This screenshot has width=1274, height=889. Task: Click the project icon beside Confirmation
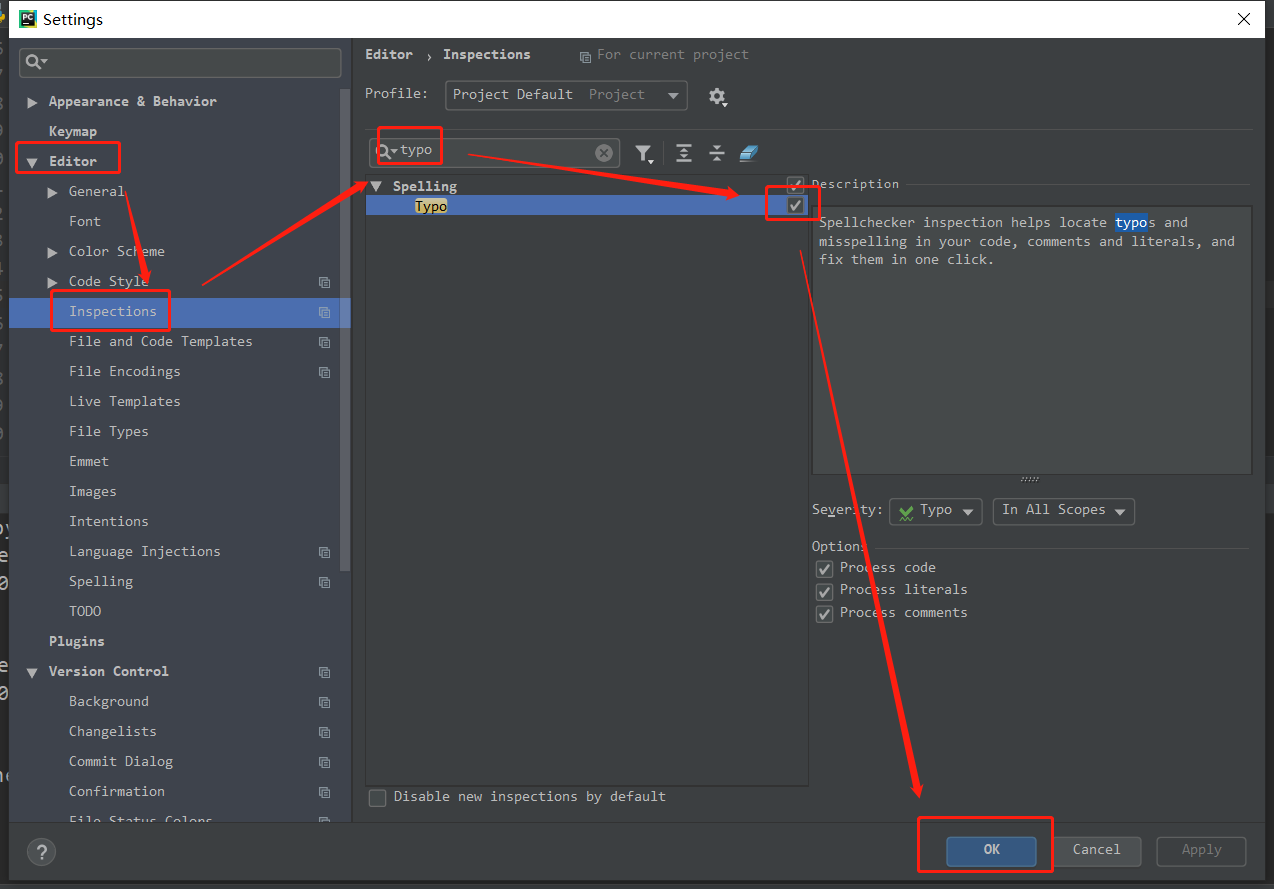[x=324, y=792]
